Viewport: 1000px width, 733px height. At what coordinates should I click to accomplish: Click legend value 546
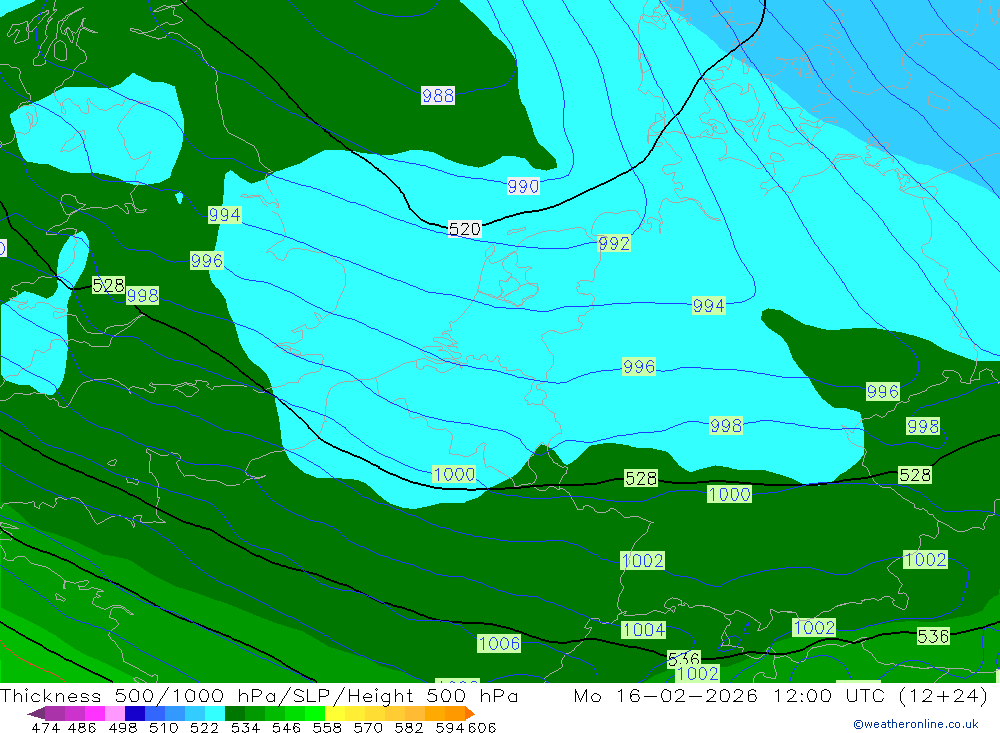[x=286, y=727]
